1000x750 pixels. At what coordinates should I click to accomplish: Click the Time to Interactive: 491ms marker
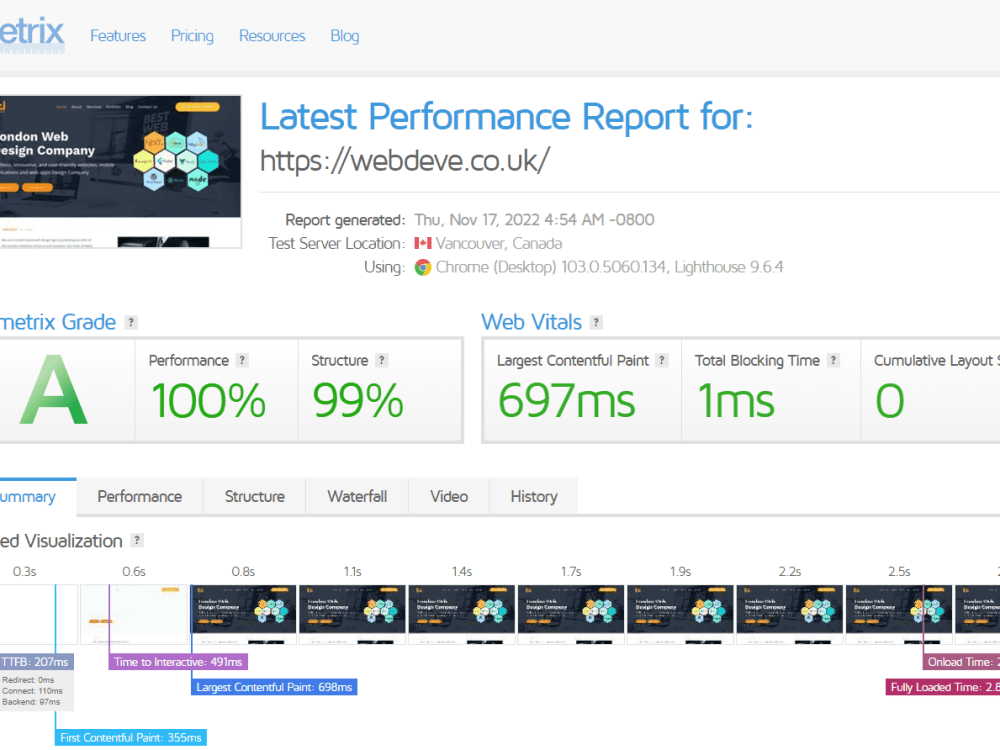[178, 662]
